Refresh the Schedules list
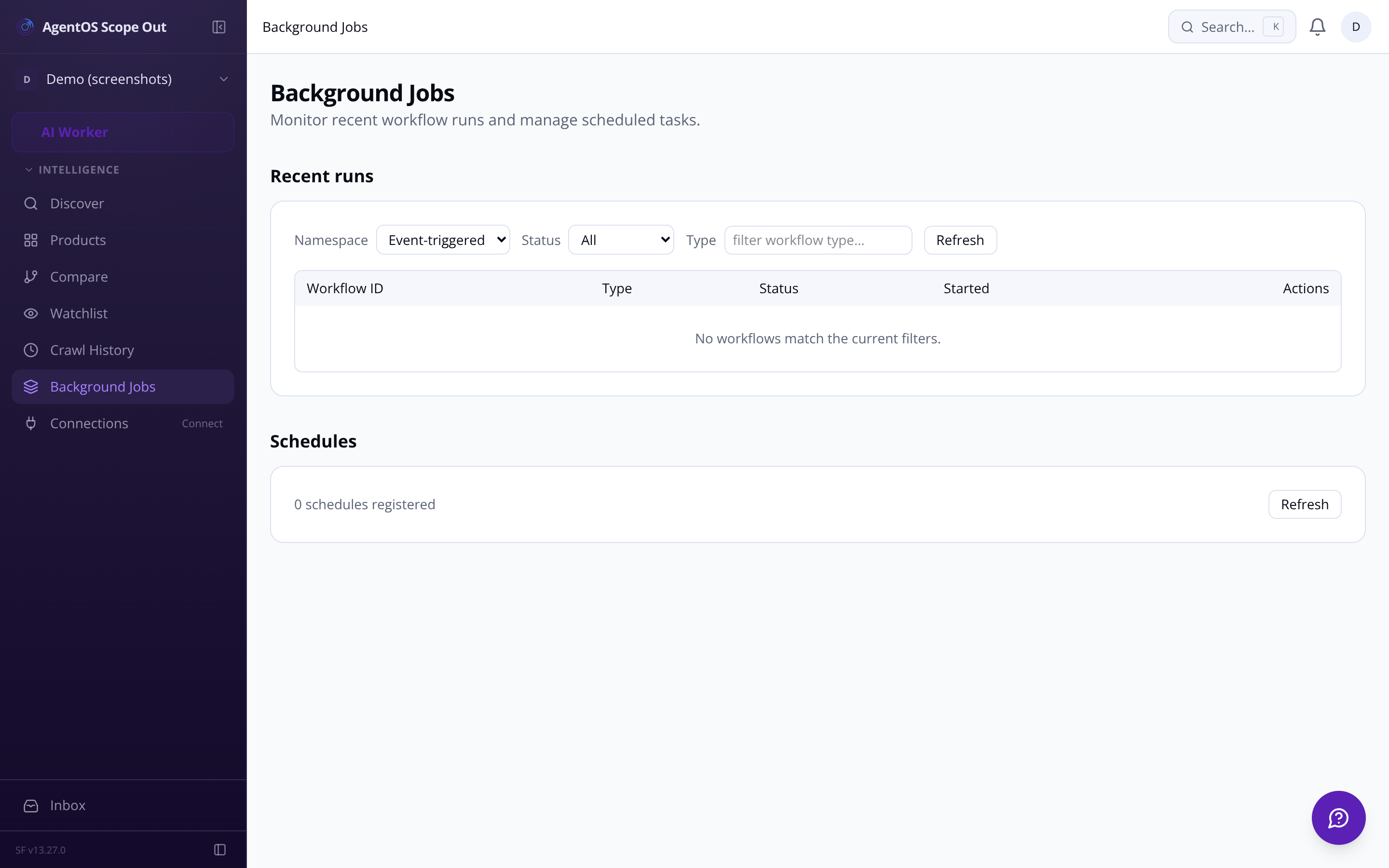This screenshot has height=868, width=1389. coord(1305,504)
